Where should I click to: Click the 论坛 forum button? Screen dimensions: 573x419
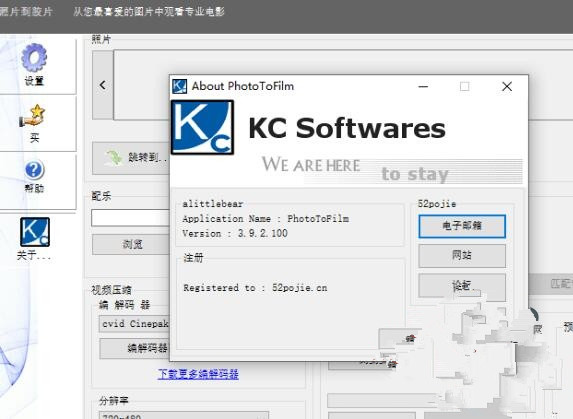pyautogui.click(x=462, y=285)
